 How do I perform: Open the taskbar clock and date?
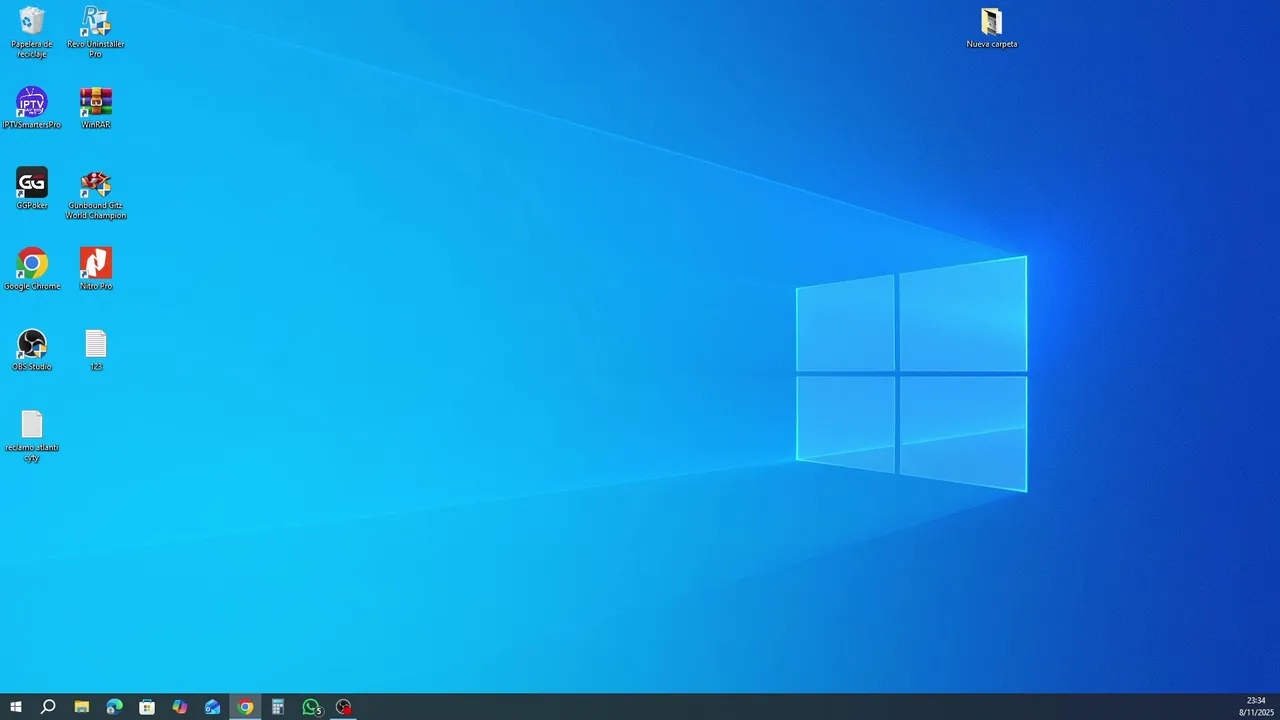point(1255,706)
